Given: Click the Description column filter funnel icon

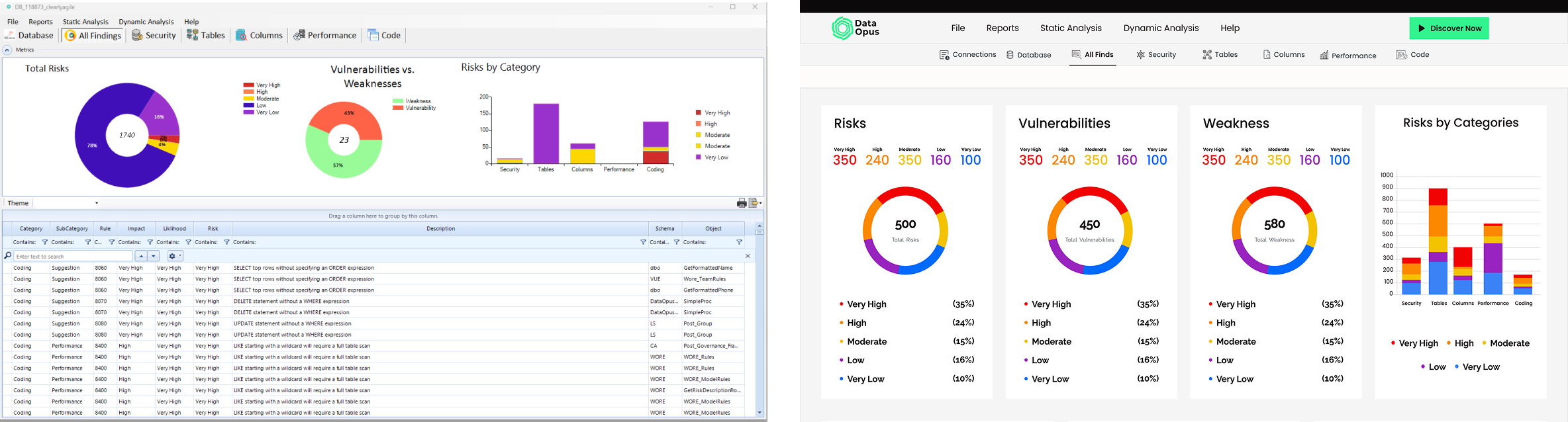Looking at the screenshot, I should pyautogui.click(x=643, y=242).
